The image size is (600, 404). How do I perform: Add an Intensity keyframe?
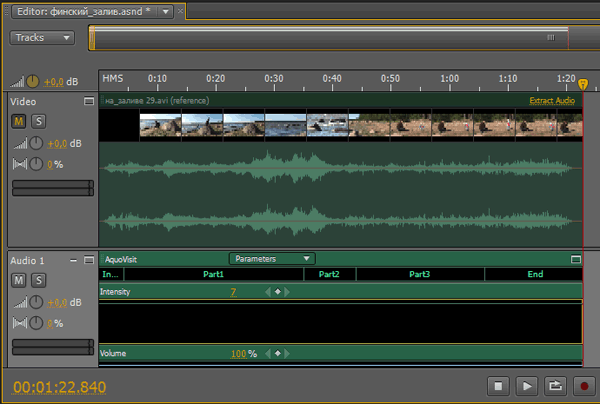tap(278, 292)
